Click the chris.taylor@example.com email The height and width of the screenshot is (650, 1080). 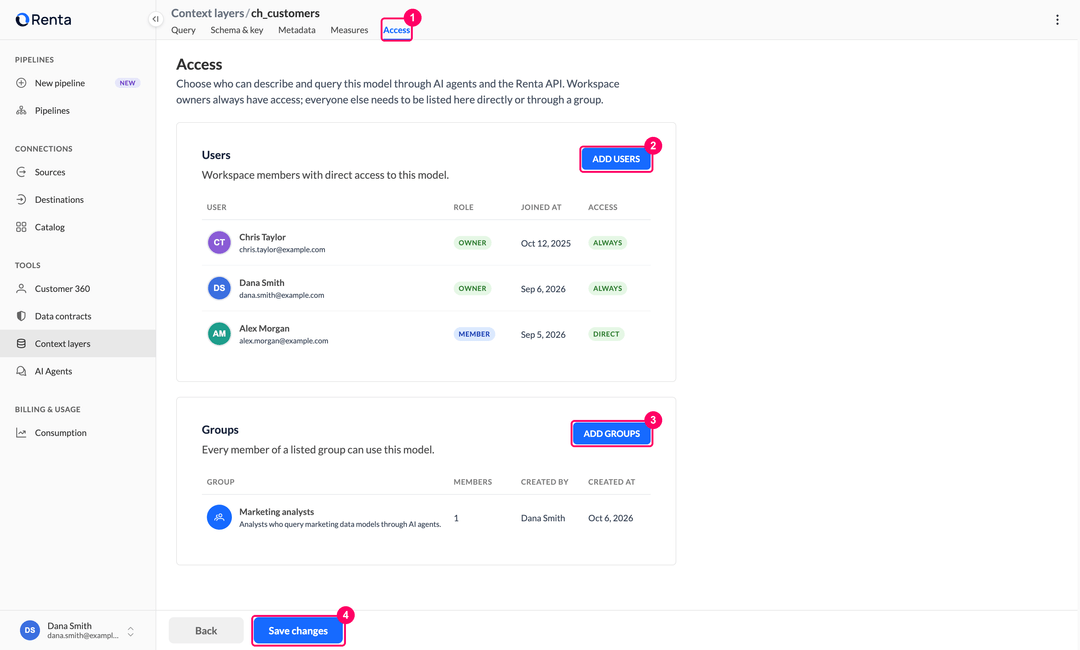tap(282, 250)
